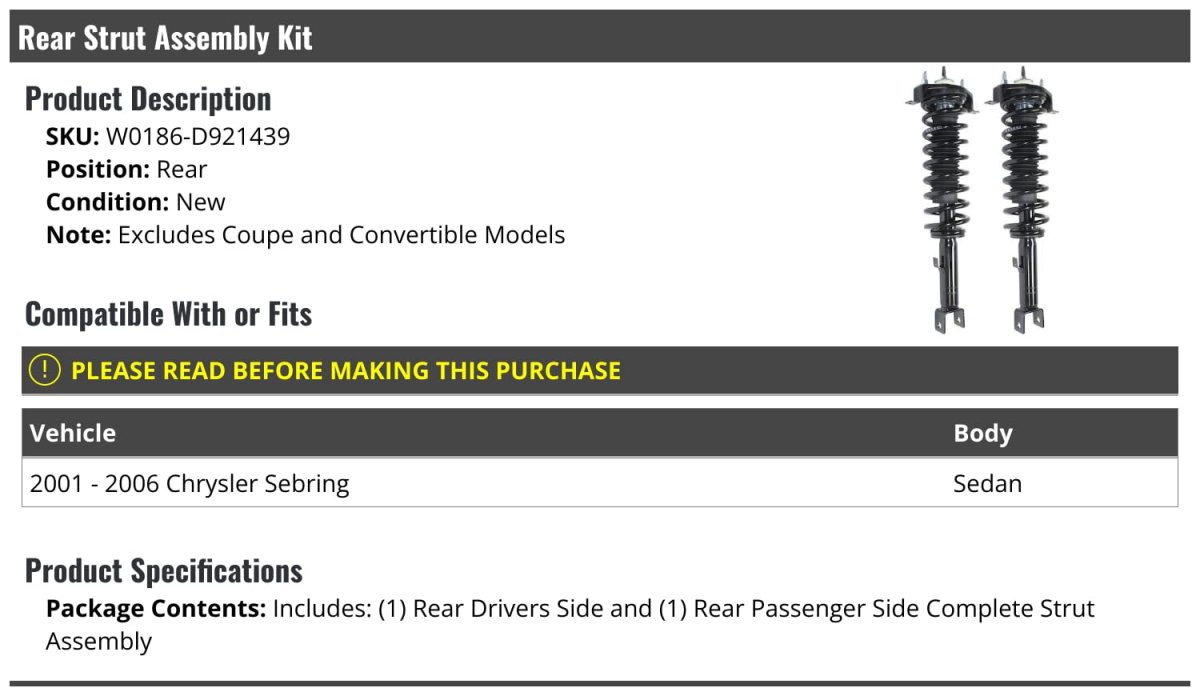This screenshot has height=696, width=1200.
Task: Select the 2001 - 2006 Chrysler Sebring row
Action: click(190, 484)
